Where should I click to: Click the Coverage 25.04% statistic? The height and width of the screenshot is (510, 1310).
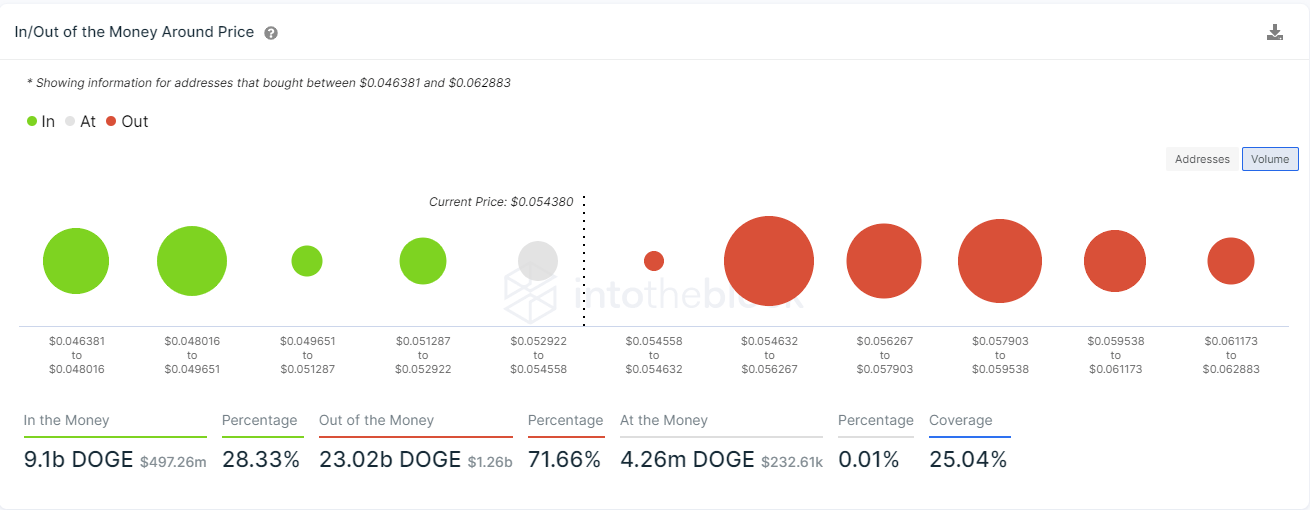click(968, 460)
